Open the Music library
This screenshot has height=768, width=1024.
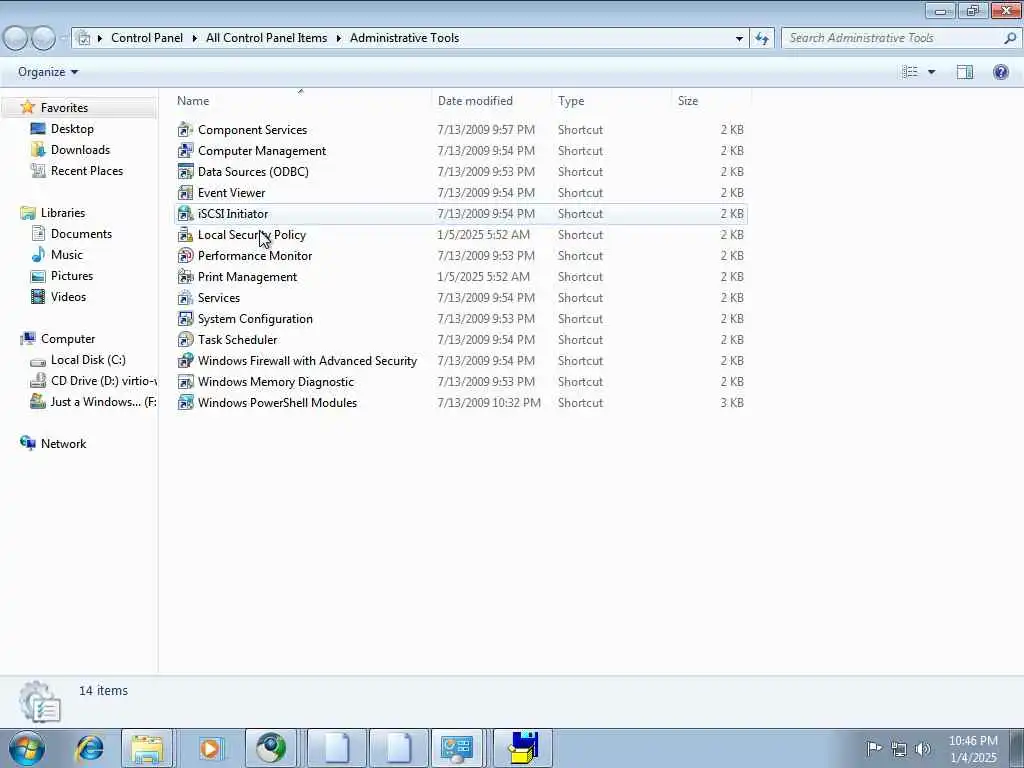[x=67, y=255]
